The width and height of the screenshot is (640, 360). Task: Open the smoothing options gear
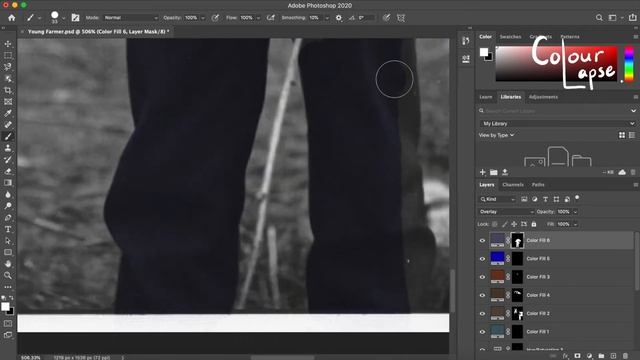[x=339, y=18]
